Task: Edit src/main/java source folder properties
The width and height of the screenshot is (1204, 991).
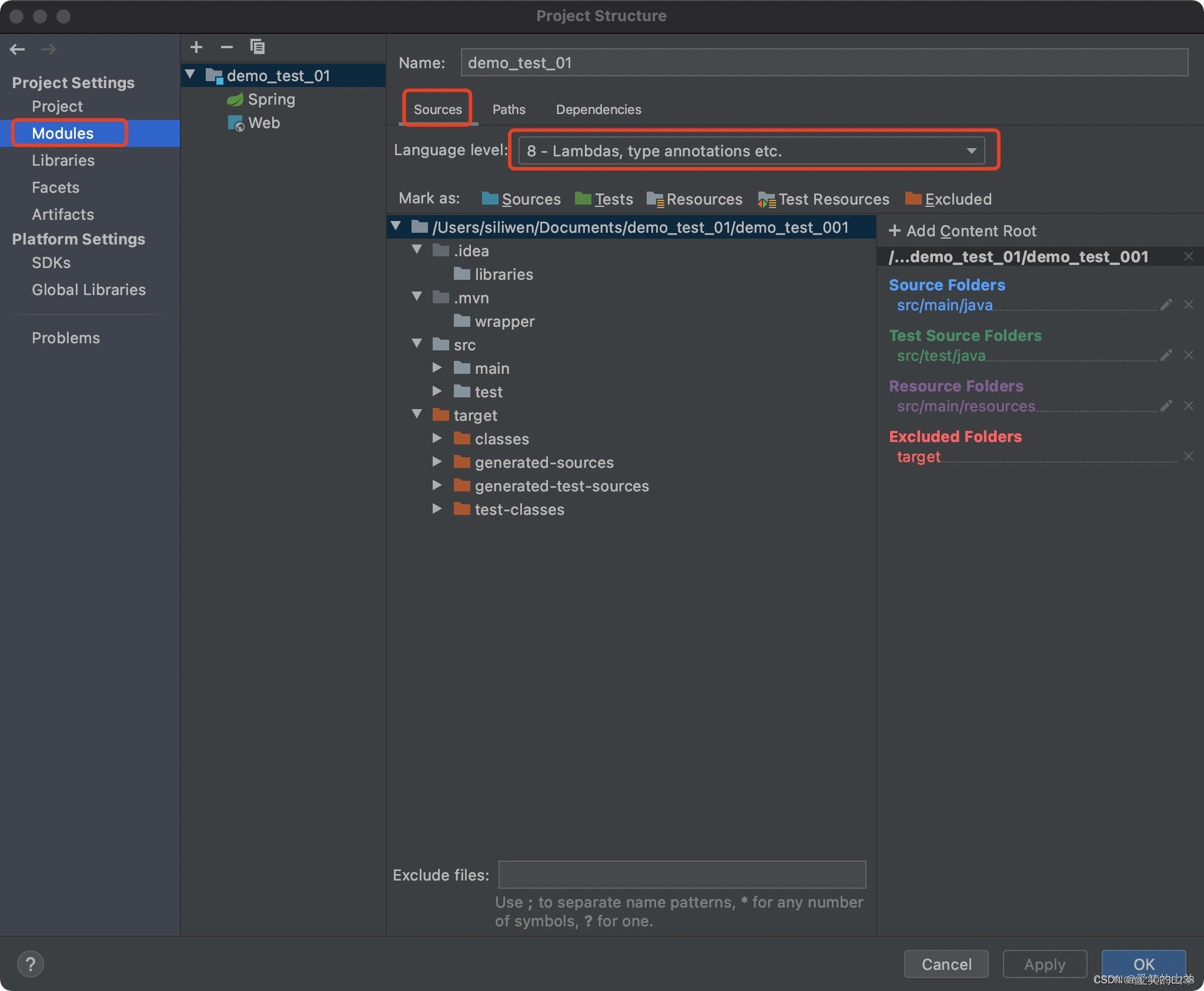Action: pos(1166,304)
